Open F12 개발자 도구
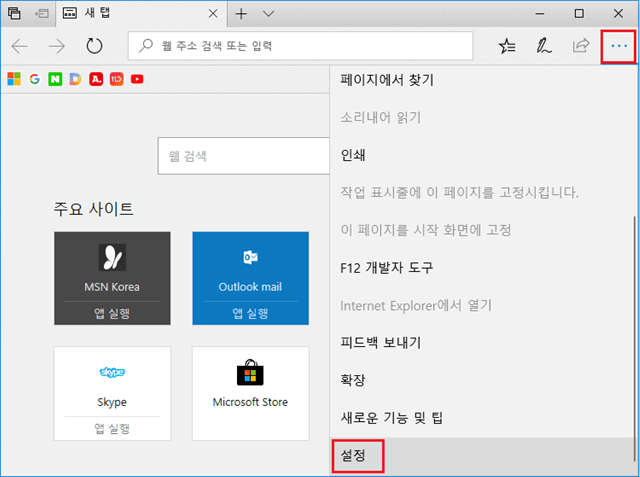Image resolution: width=640 pixels, height=477 pixels. click(481, 268)
